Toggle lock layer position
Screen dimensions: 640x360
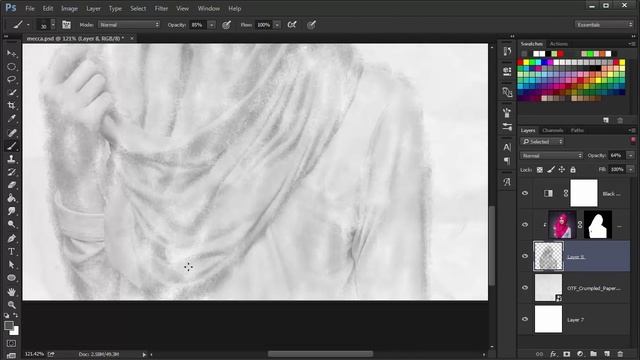click(x=562, y=169)
